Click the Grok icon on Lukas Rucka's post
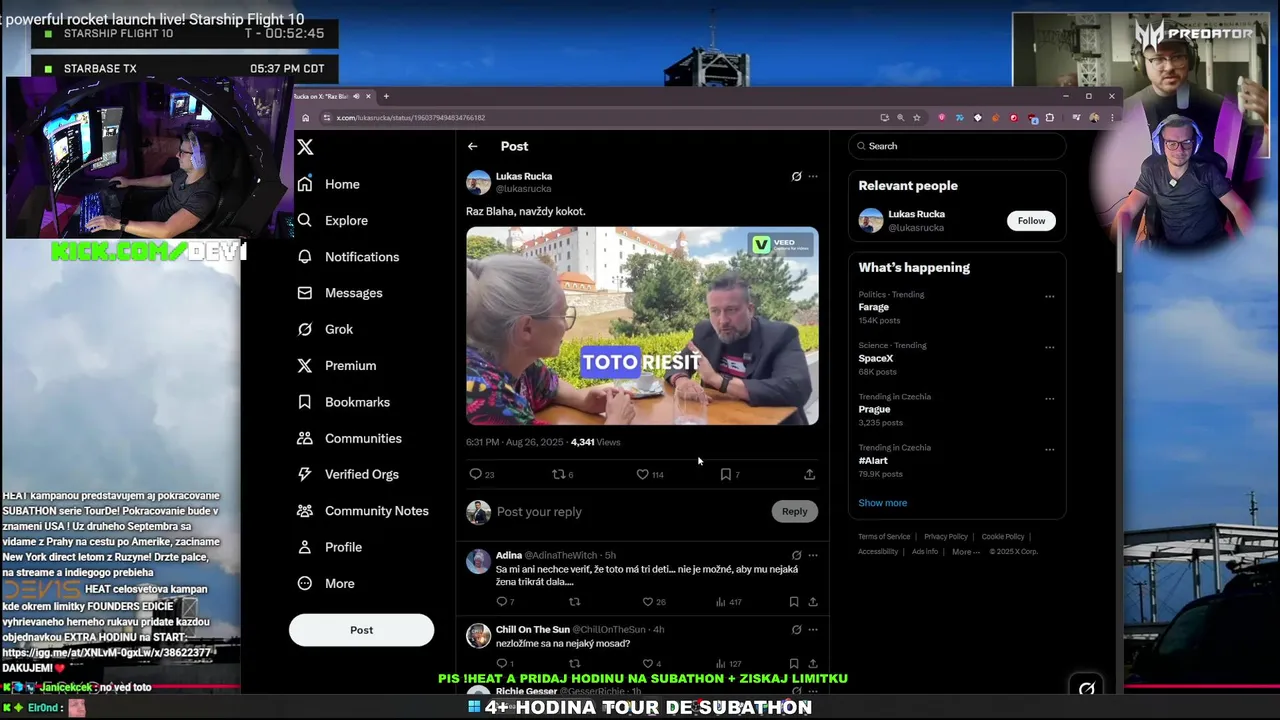This screenshot has width=1280, height=720. coord(796,176)
